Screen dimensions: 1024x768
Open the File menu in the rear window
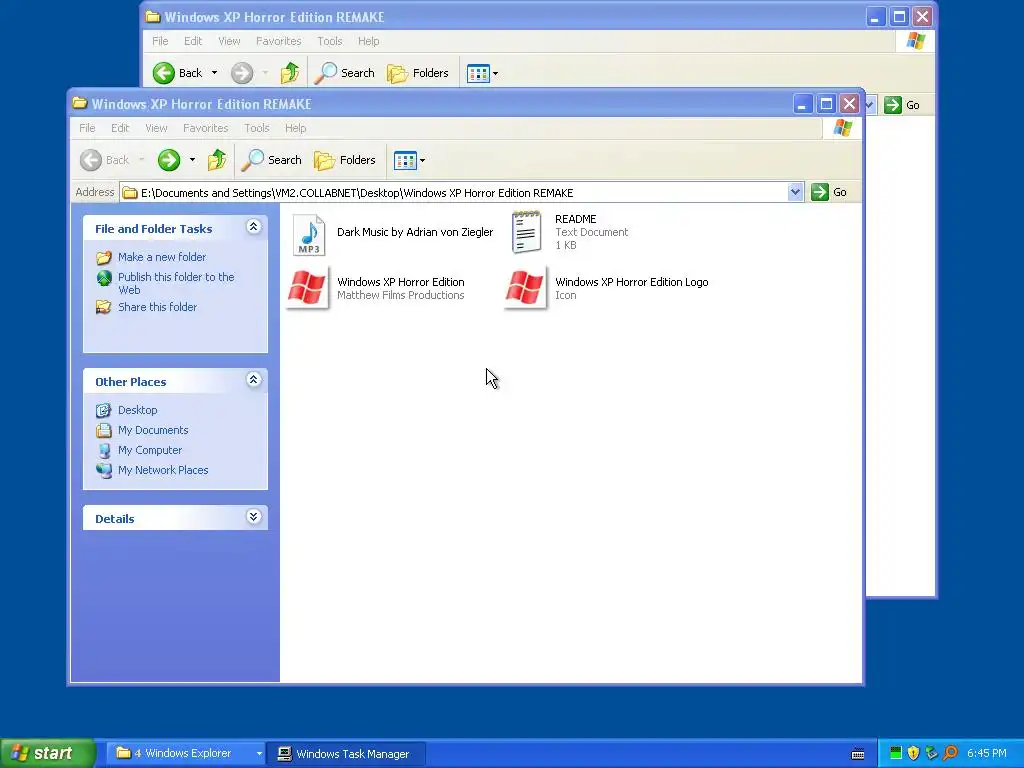tap(160, 41)
